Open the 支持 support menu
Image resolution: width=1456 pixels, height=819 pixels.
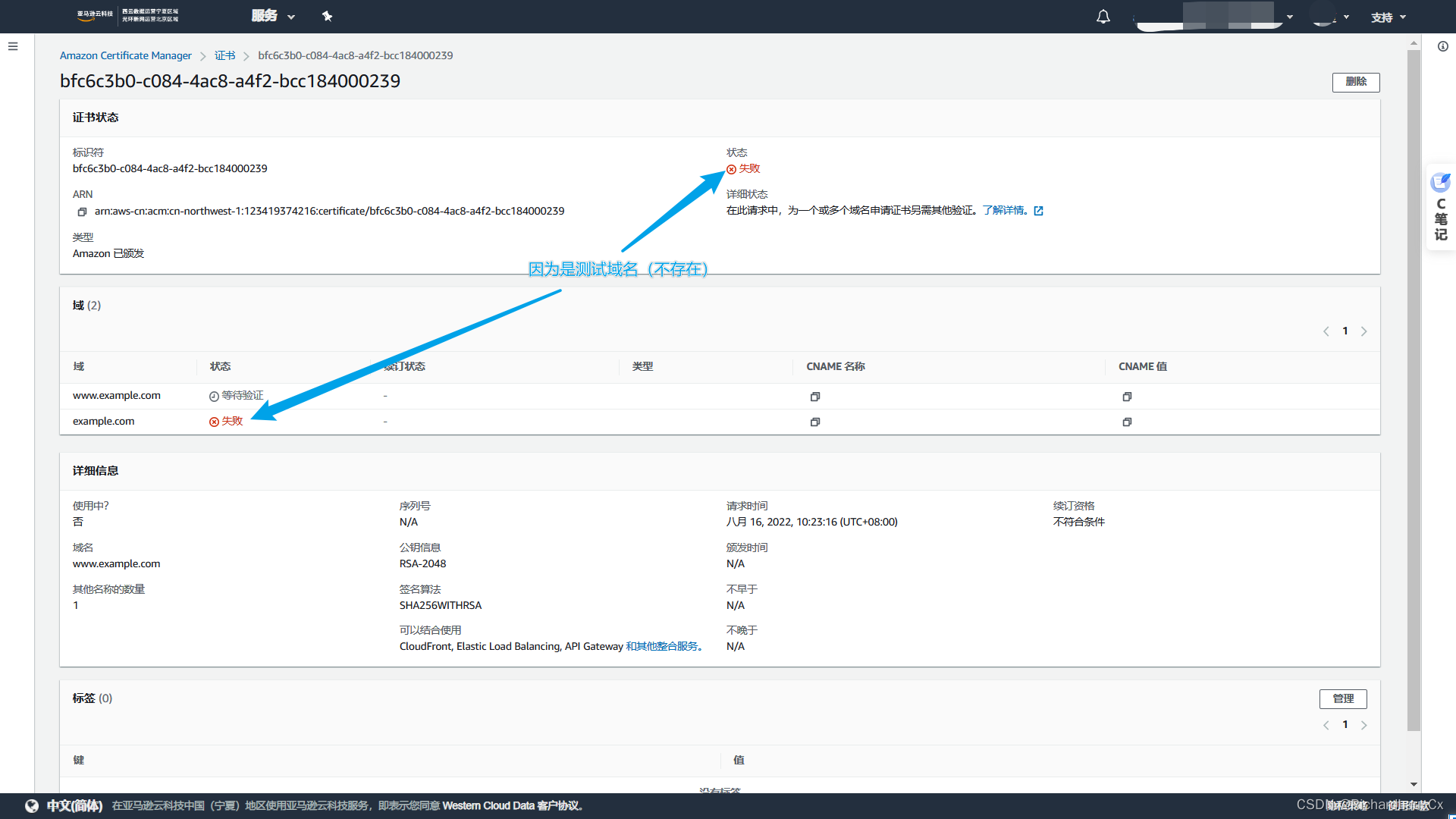pos(1388,17)
